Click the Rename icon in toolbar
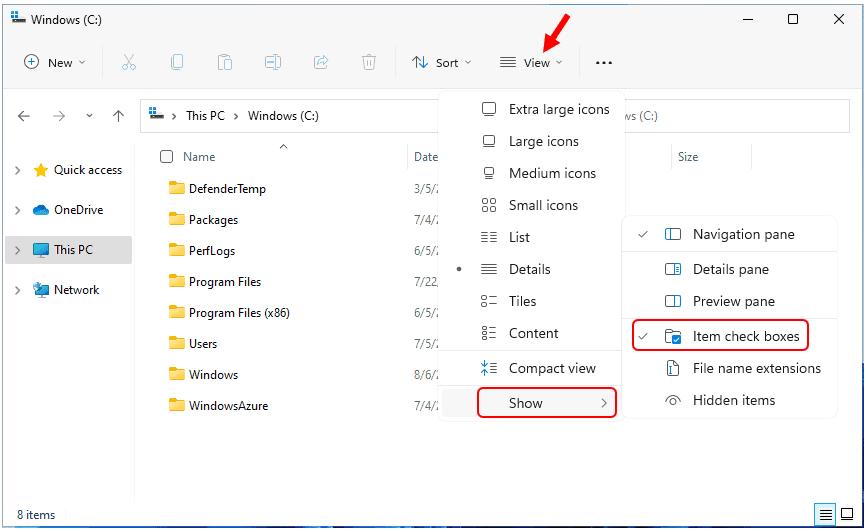Screen dimensions: 867x530 (x=273, y=62)
